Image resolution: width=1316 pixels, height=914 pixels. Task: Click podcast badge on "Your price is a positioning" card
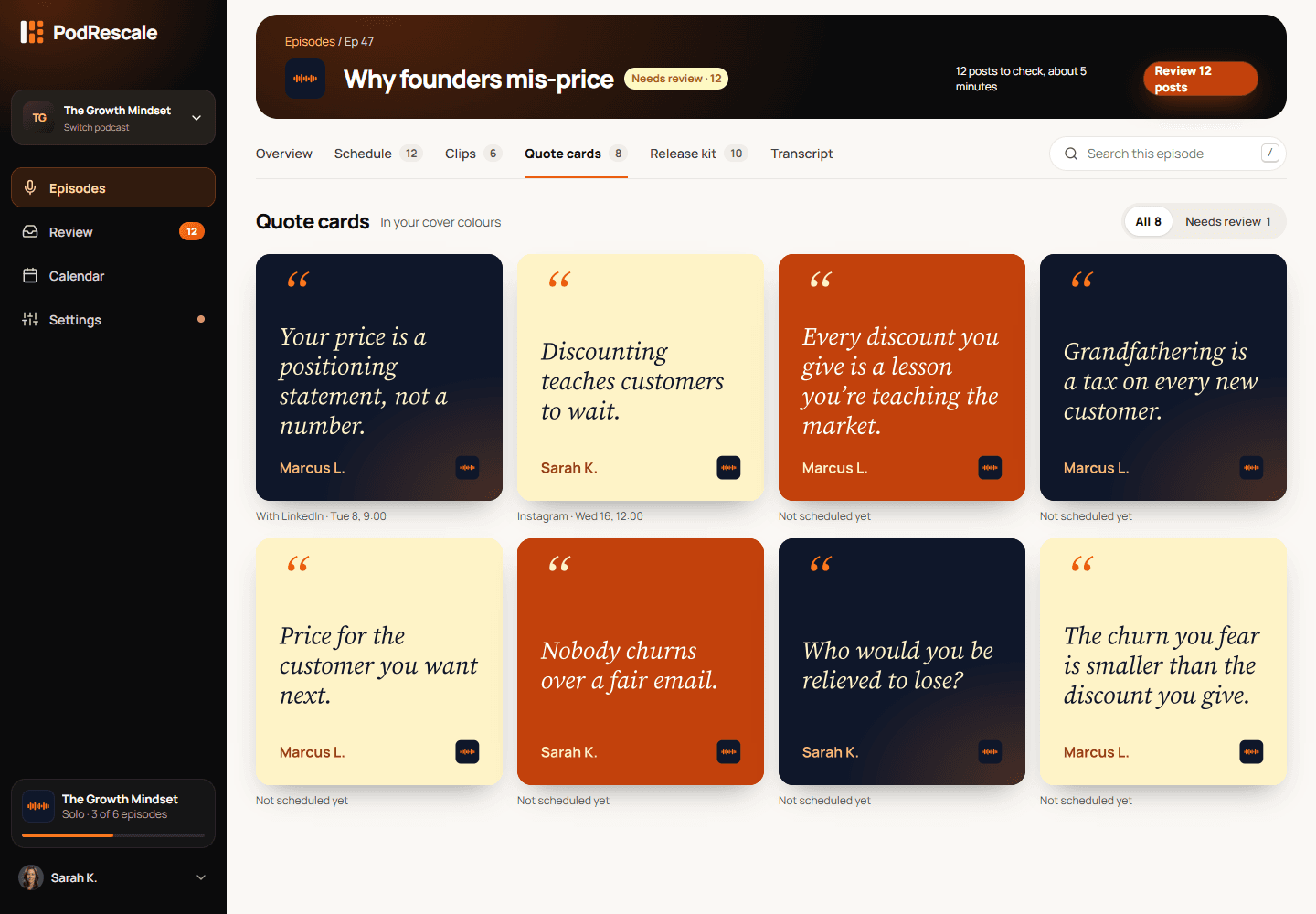(x=467, y=468)
